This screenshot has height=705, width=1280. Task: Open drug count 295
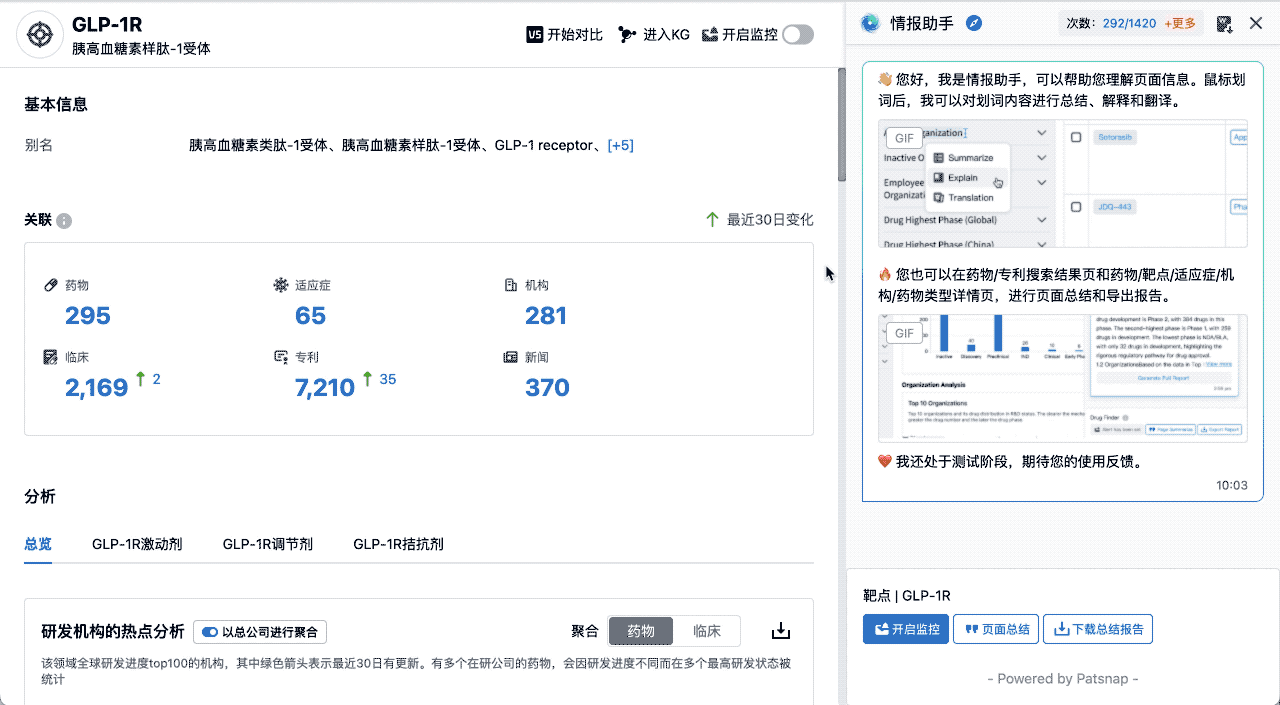[x=88, y=316]
